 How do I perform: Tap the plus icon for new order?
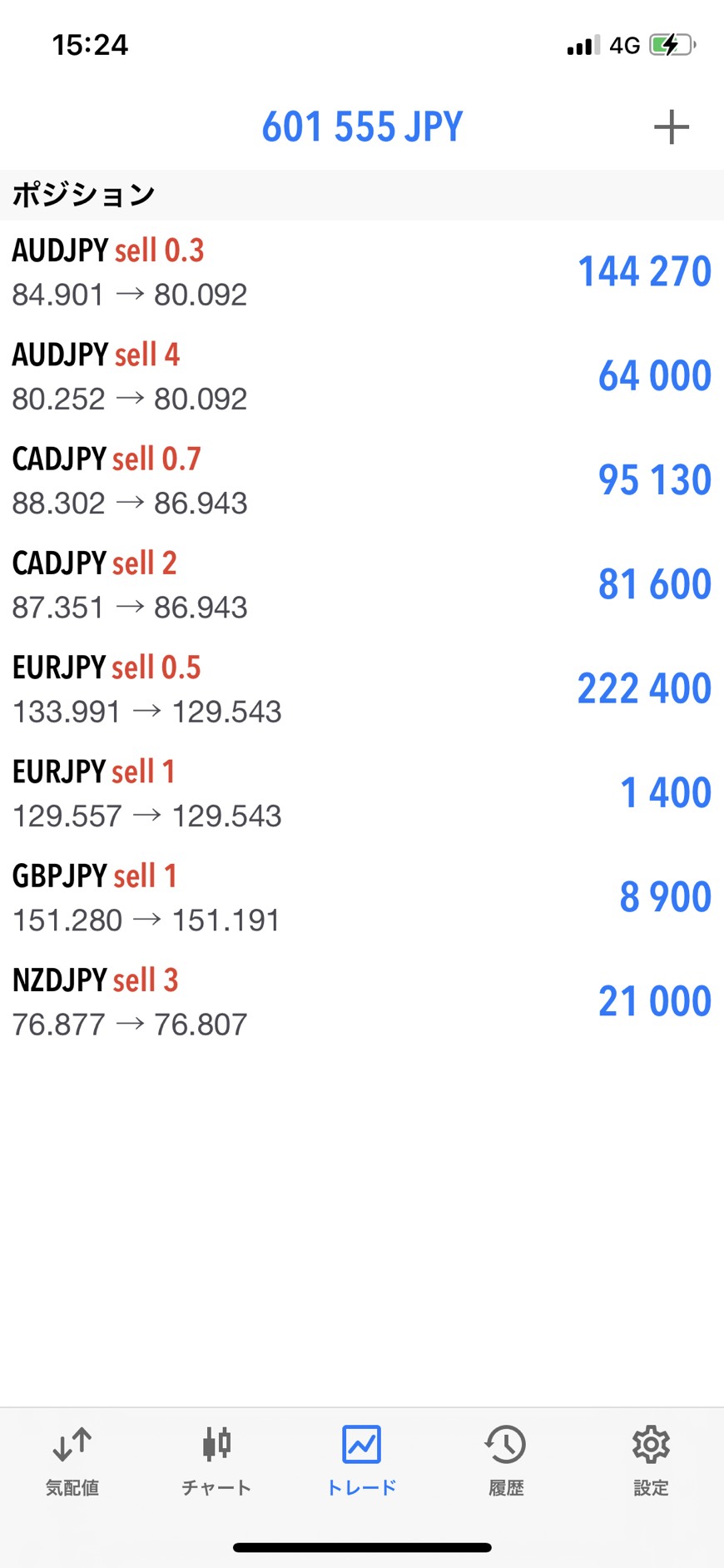pyautogui.click(x=671, y=127)
